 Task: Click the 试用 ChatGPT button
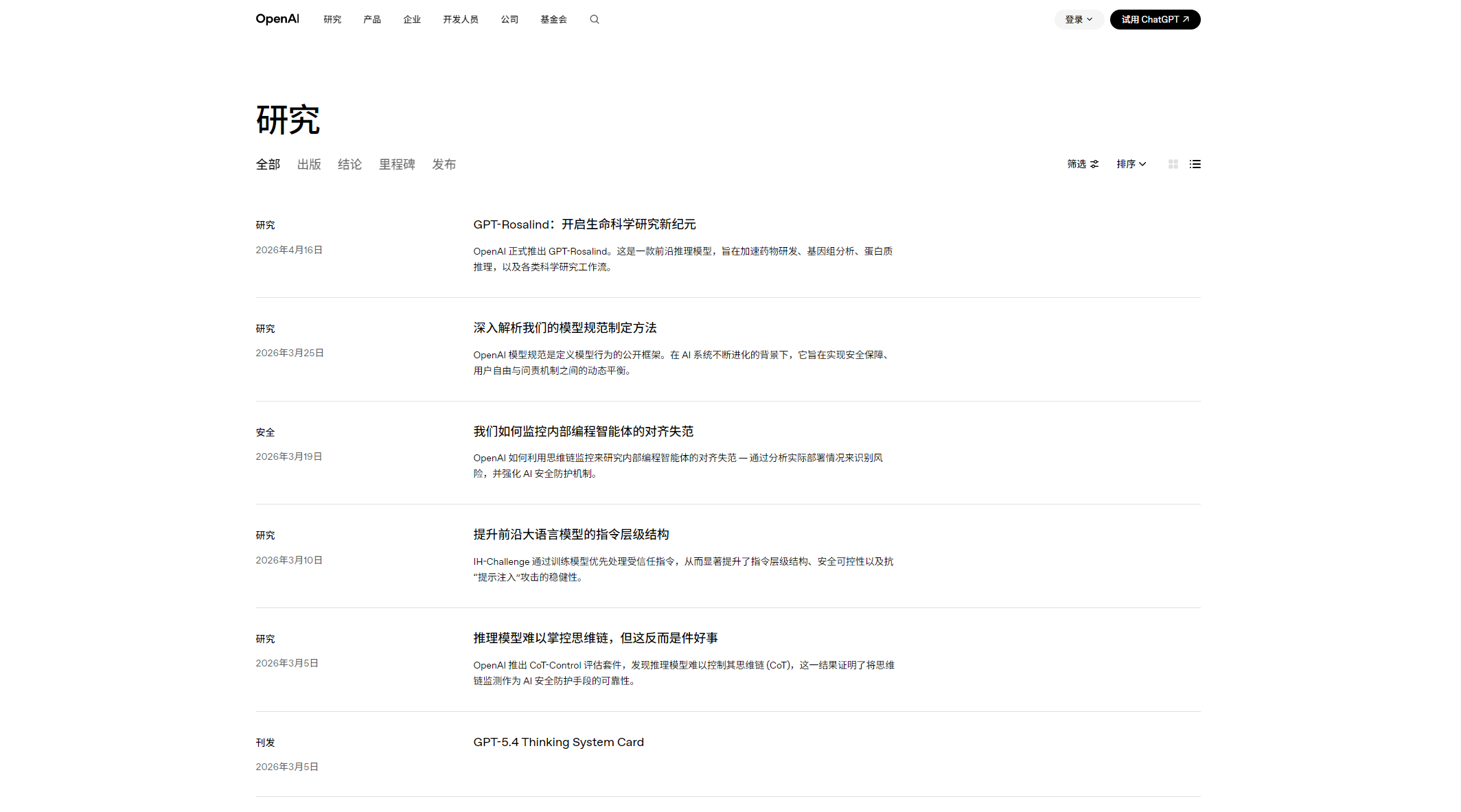(x=1155, y=19)
